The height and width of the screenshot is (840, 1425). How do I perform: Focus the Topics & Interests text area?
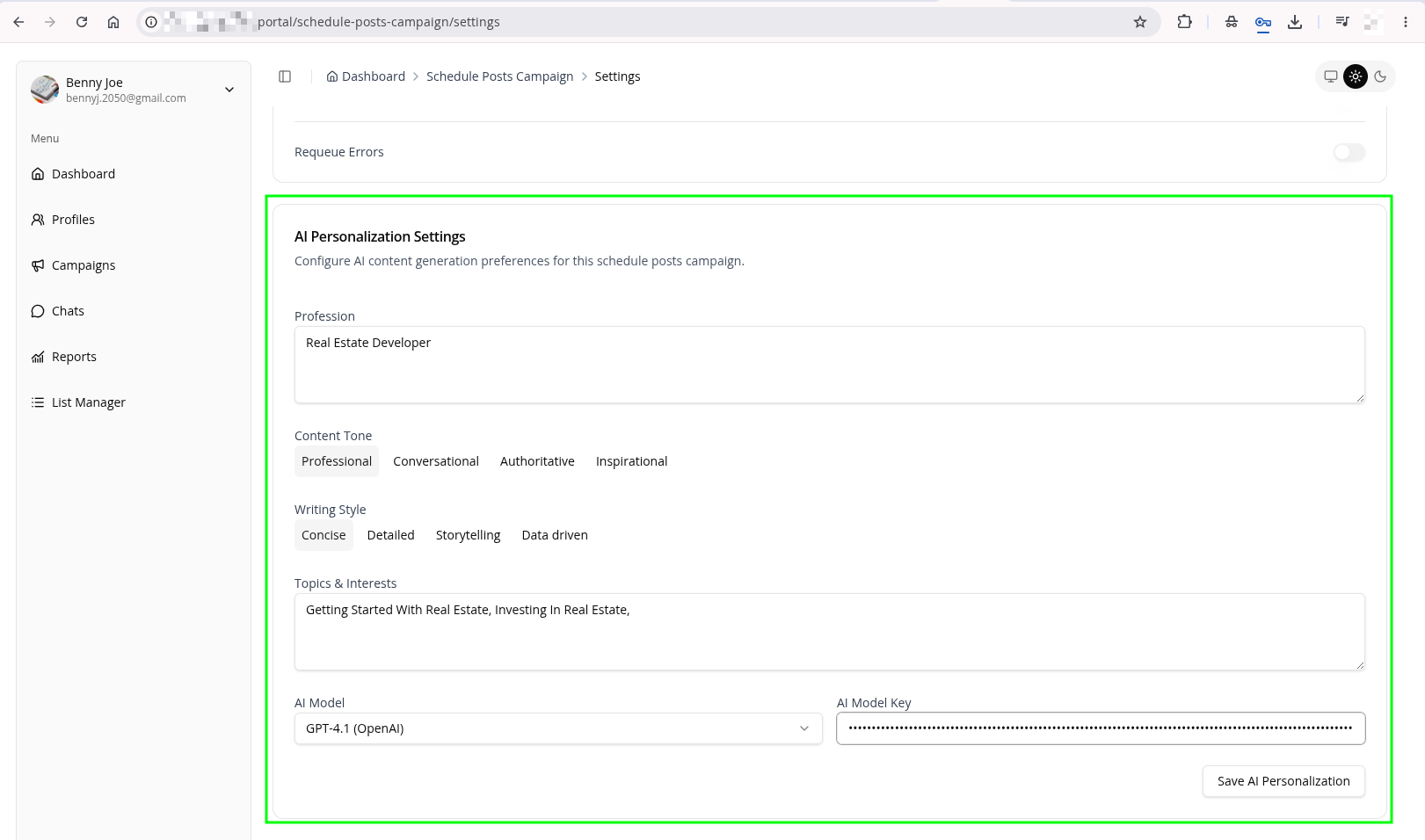point(829,632)
